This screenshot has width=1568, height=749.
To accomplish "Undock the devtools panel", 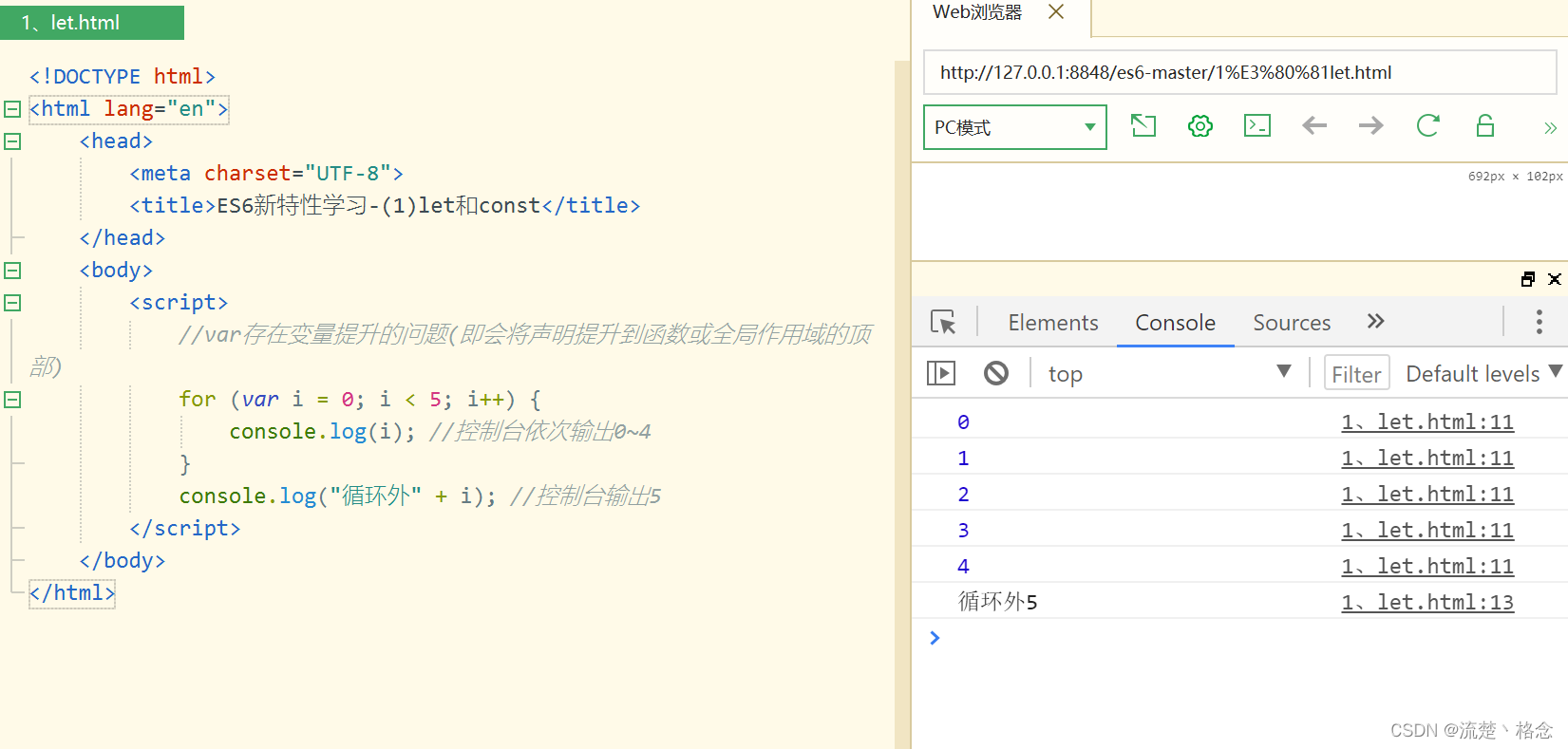I will pos(1528,279).
